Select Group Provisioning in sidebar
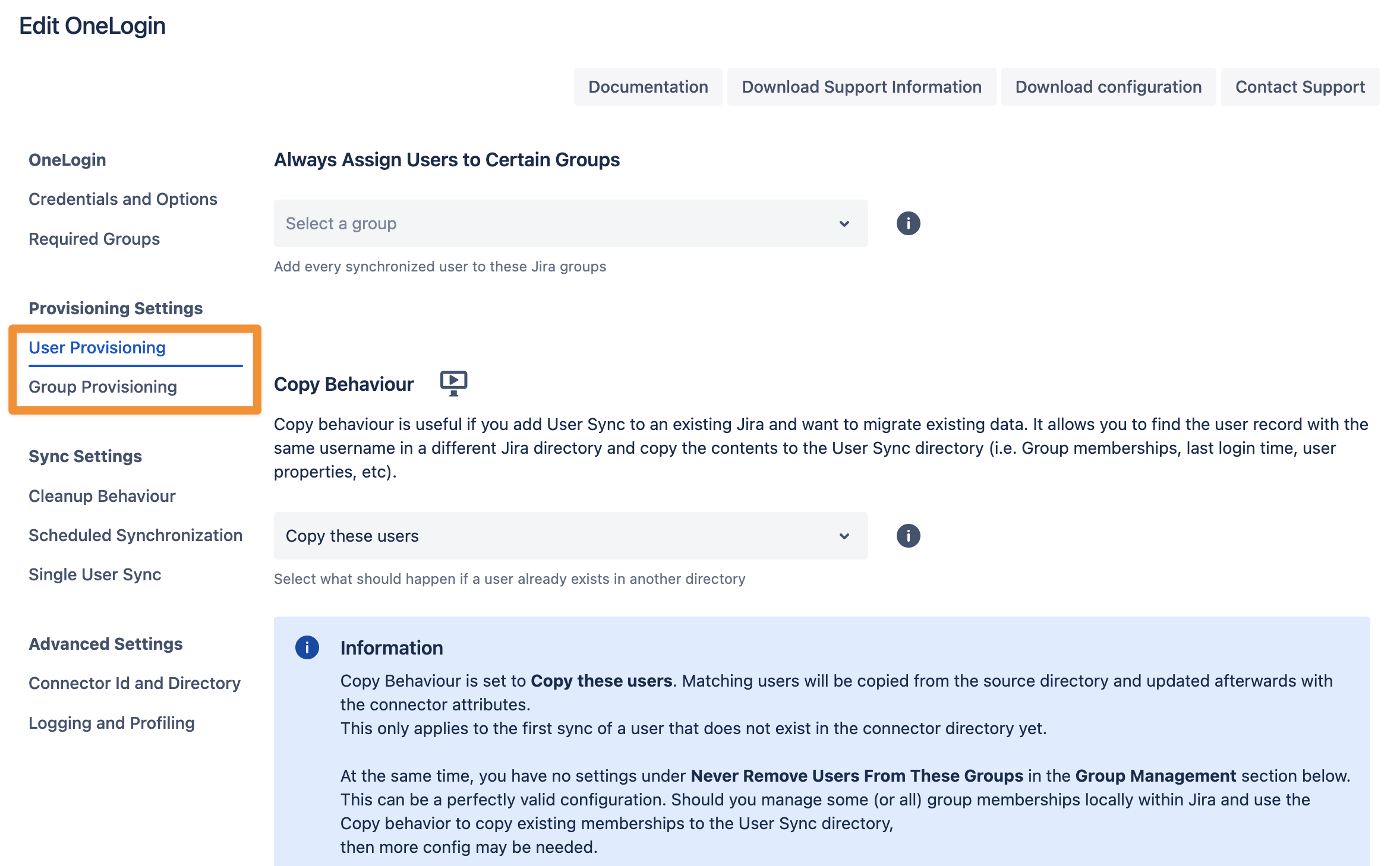Image resolution: width=1400 pixels, height=866 pixels. 103,387
